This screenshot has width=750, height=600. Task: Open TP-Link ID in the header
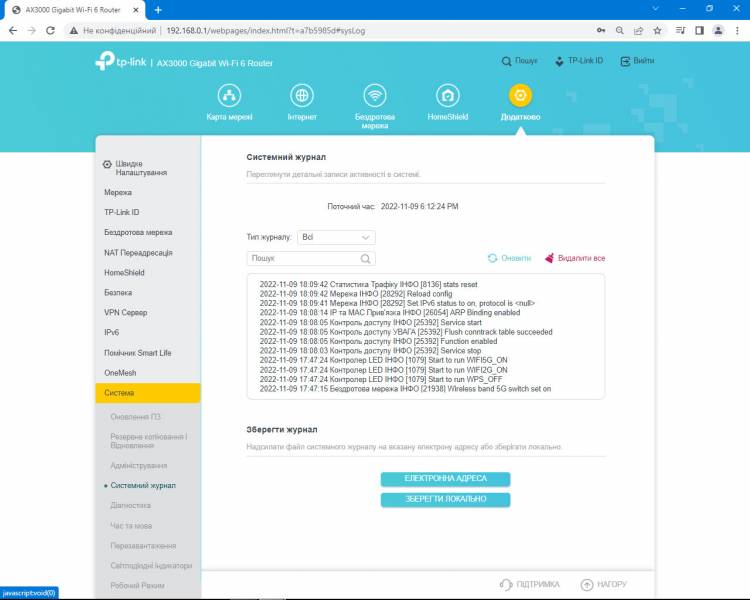pyautogui.click(x=578, y=61)
